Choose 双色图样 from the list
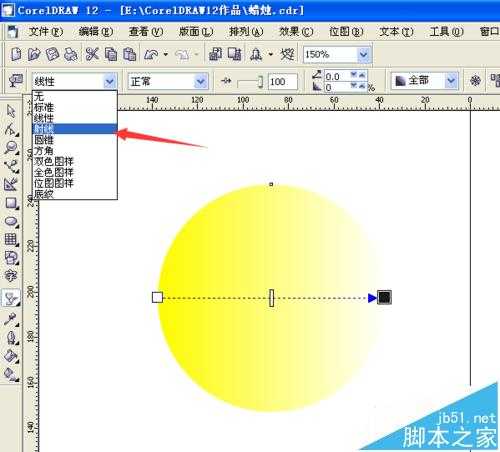 point(53,161)
